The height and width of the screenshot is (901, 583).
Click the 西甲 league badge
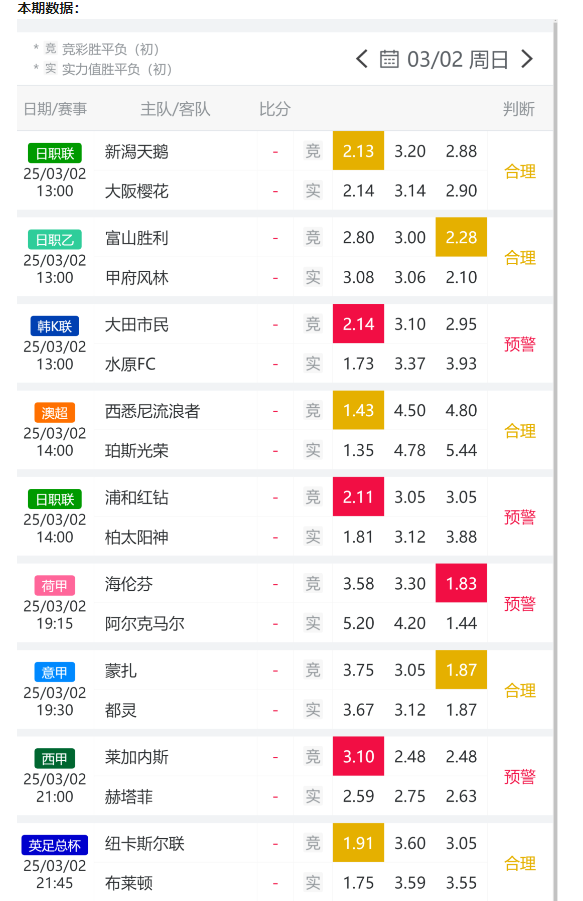coord(55,758)
